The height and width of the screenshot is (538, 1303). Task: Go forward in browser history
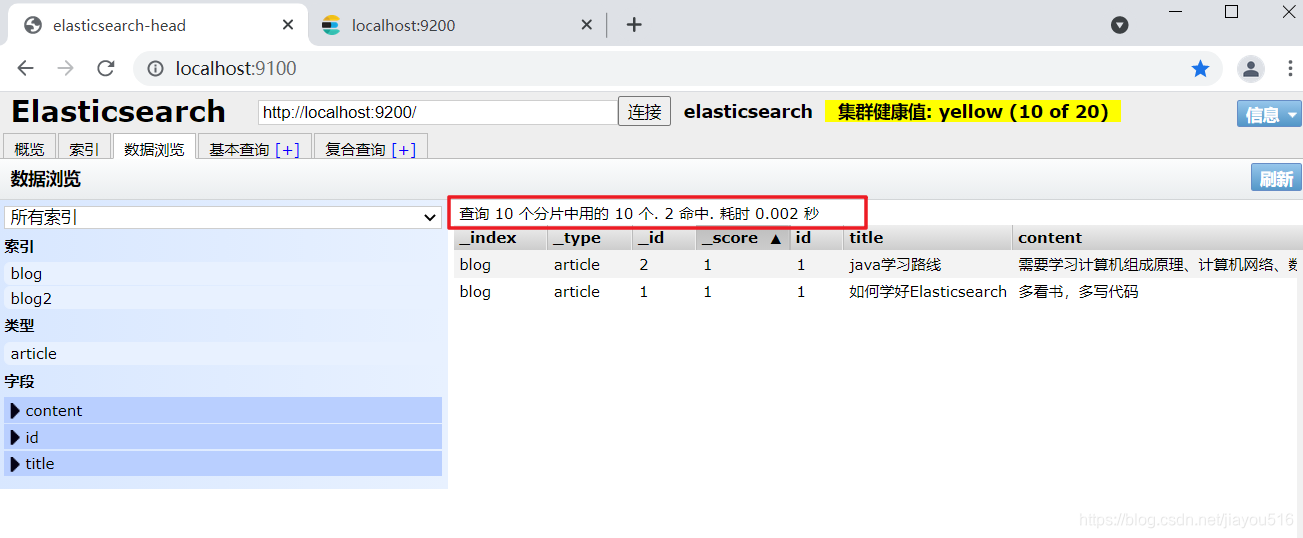click(x=66, y=68)
